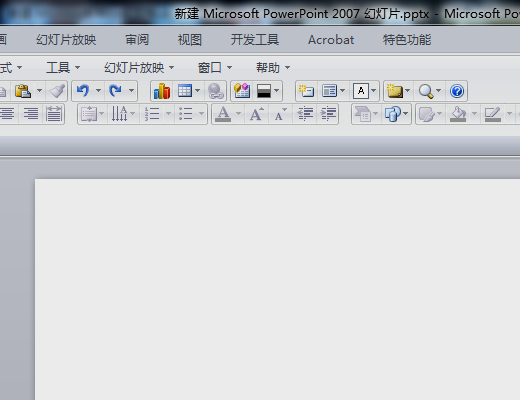520x400 pixels.
Task: Click the Hyperlink globe-and-chain icon
Action: [216, 91]
